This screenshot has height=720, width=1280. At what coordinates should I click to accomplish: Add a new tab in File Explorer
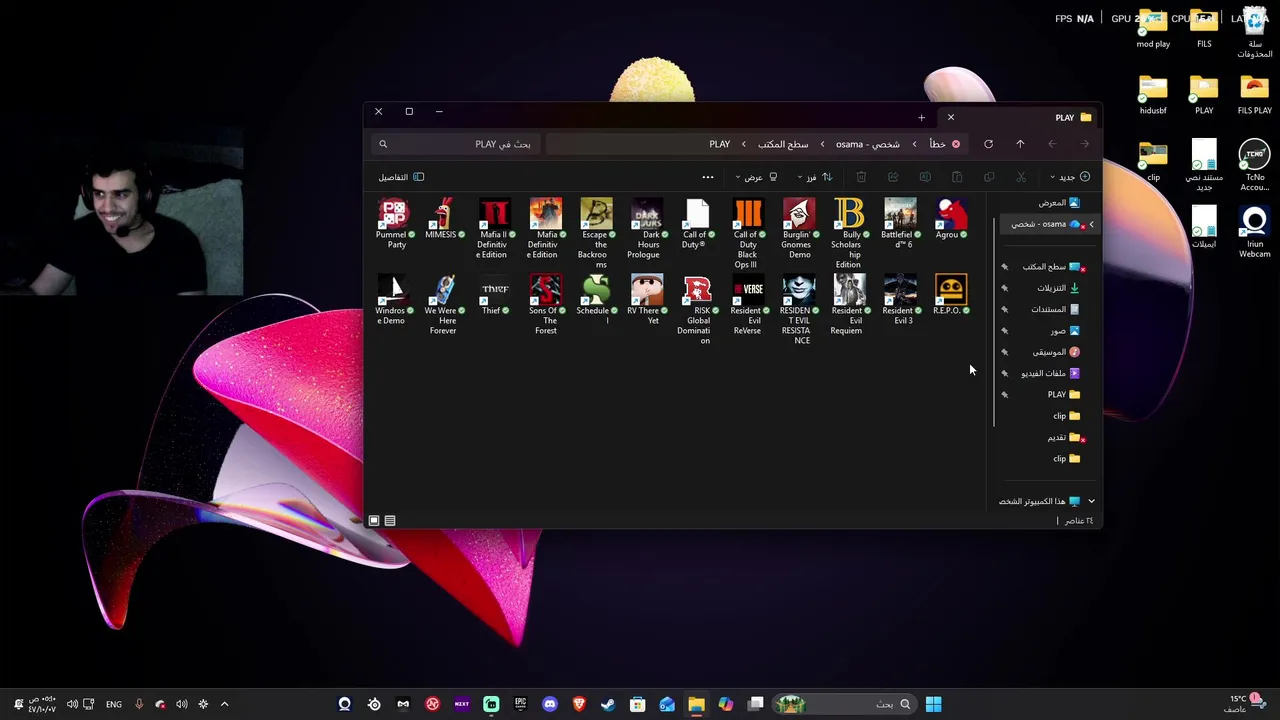[921, 117]
